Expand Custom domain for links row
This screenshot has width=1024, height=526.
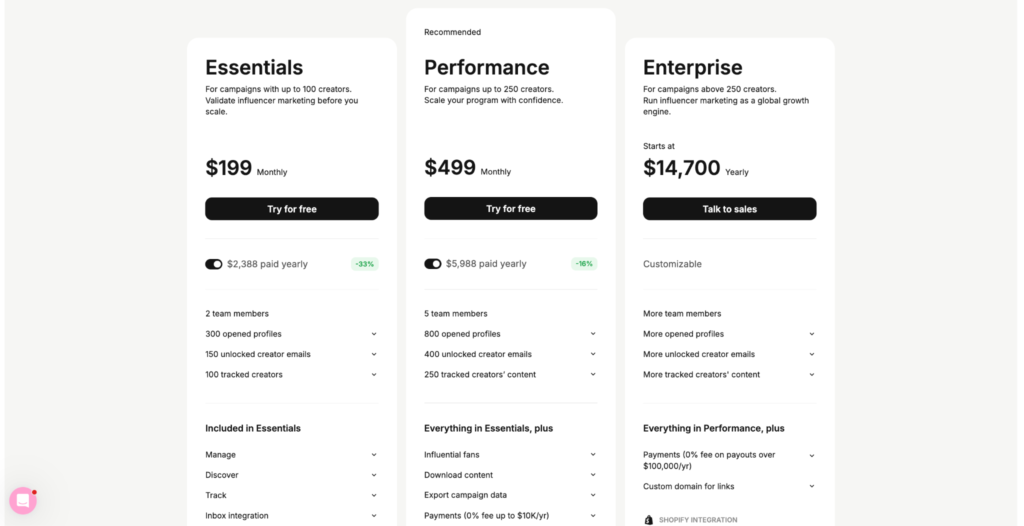click(x=812, y=487)
